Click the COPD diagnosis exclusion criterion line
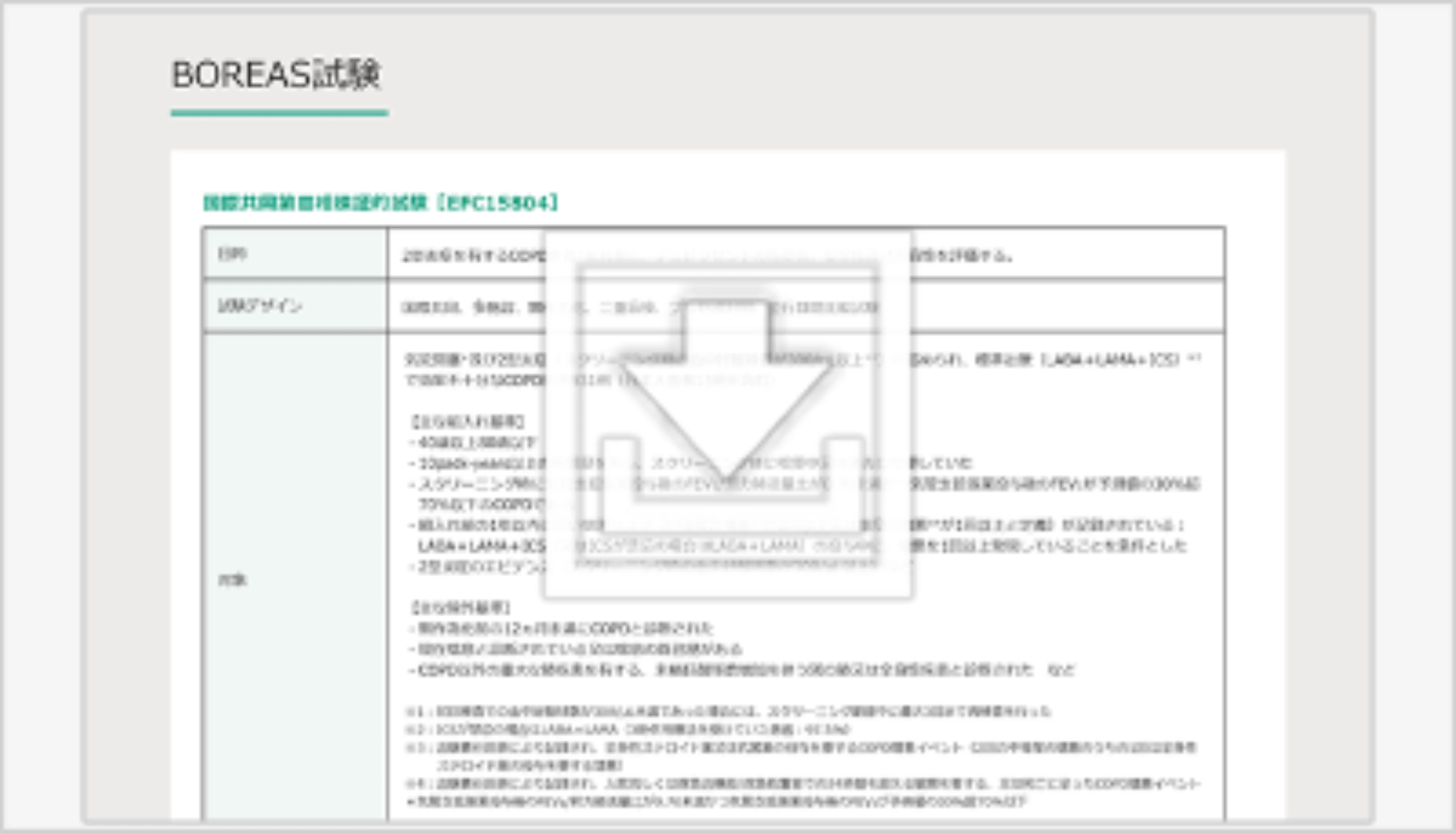The width and height of the screenshot is (1456, 833). pyautogui.click(x=561, y=629)
